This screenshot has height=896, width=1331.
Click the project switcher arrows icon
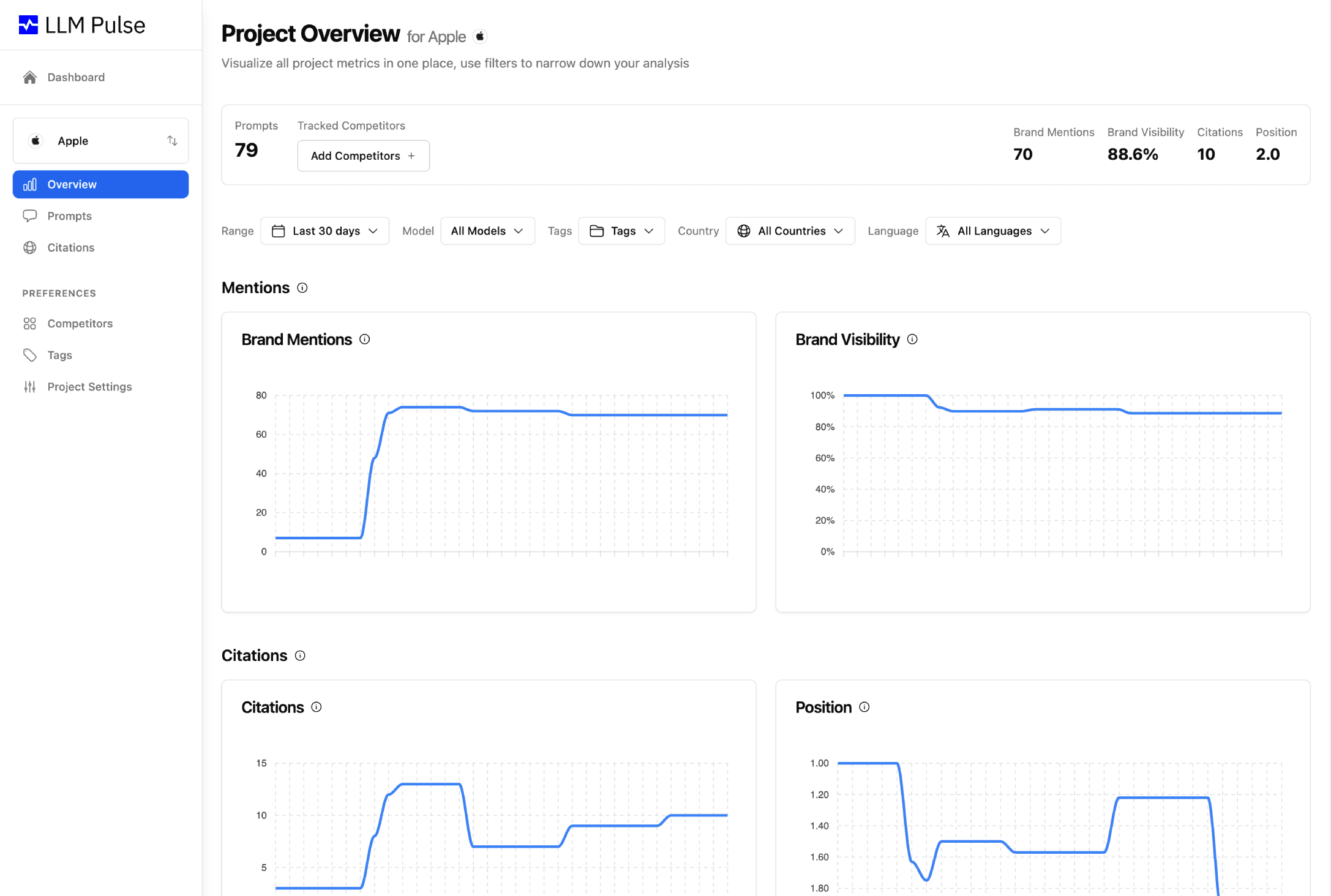(172, 141)
